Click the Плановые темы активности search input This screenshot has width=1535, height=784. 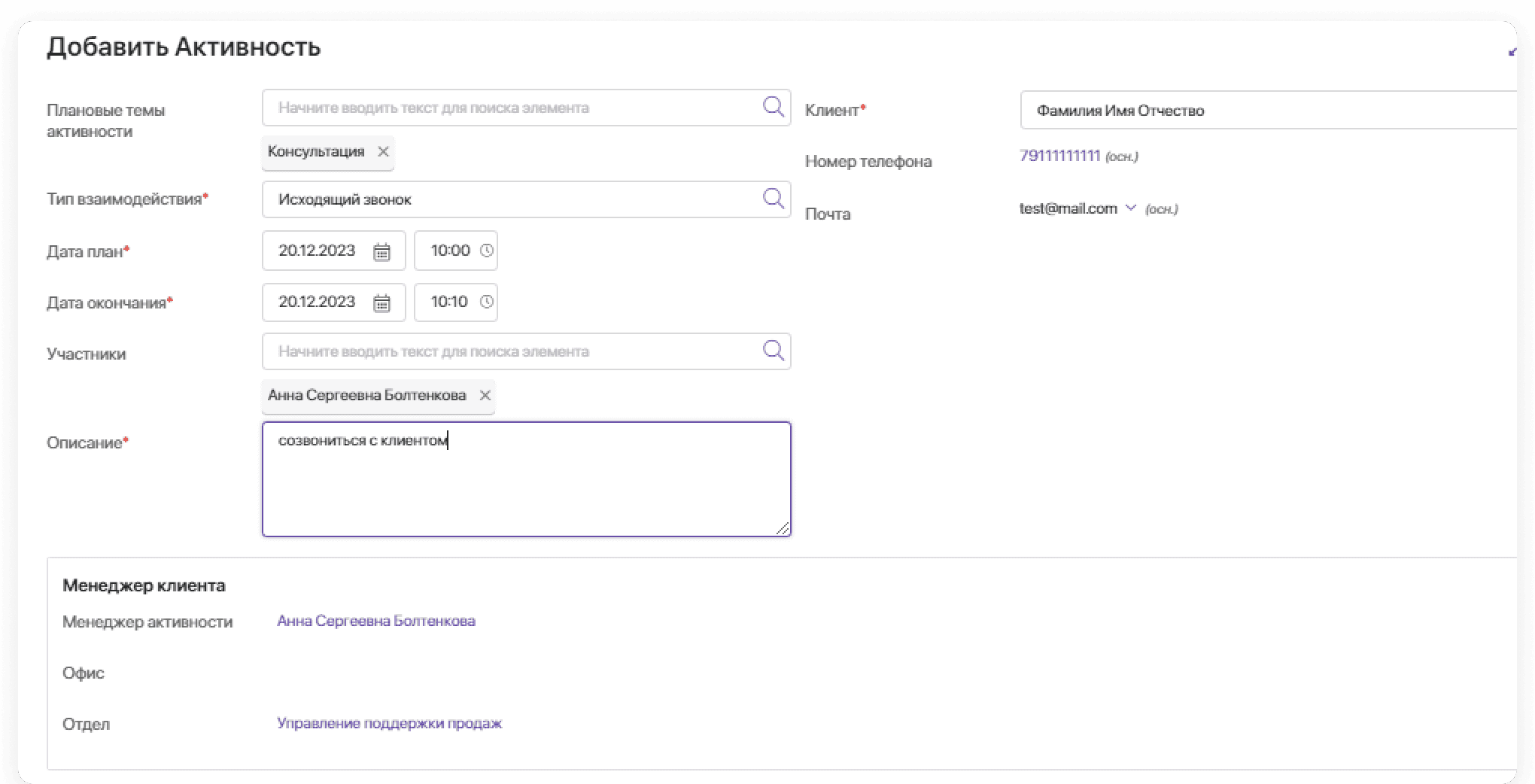pyautogui.click(x=512, y=108)
